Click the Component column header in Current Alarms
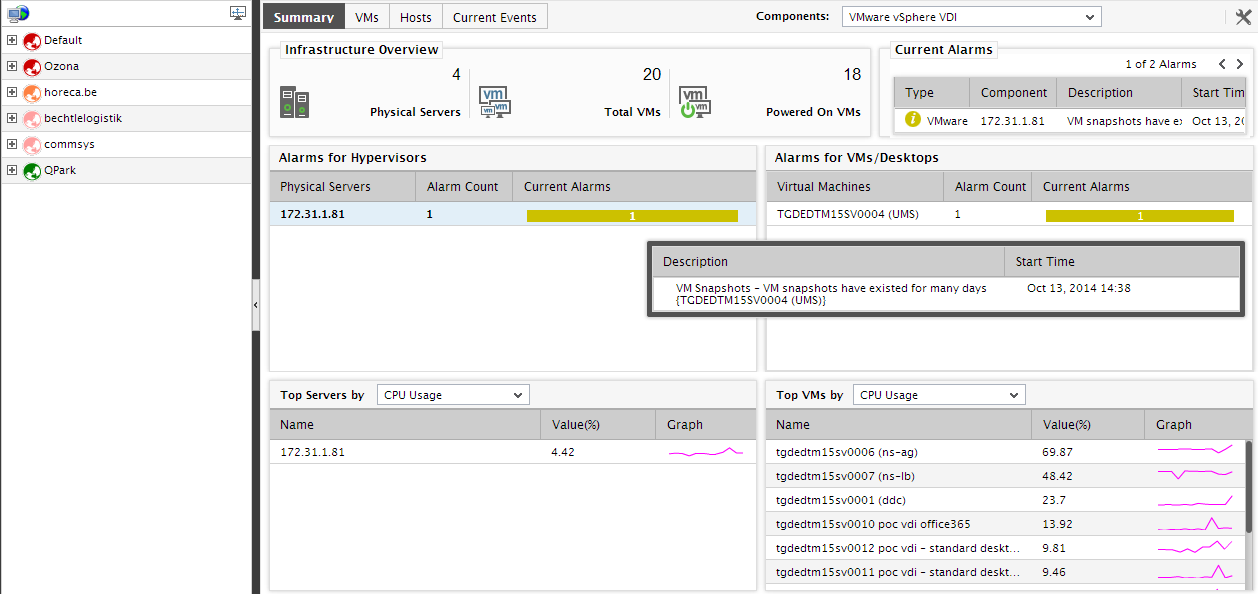This screenshot has height=594, width=1258. click(1014, 93)
